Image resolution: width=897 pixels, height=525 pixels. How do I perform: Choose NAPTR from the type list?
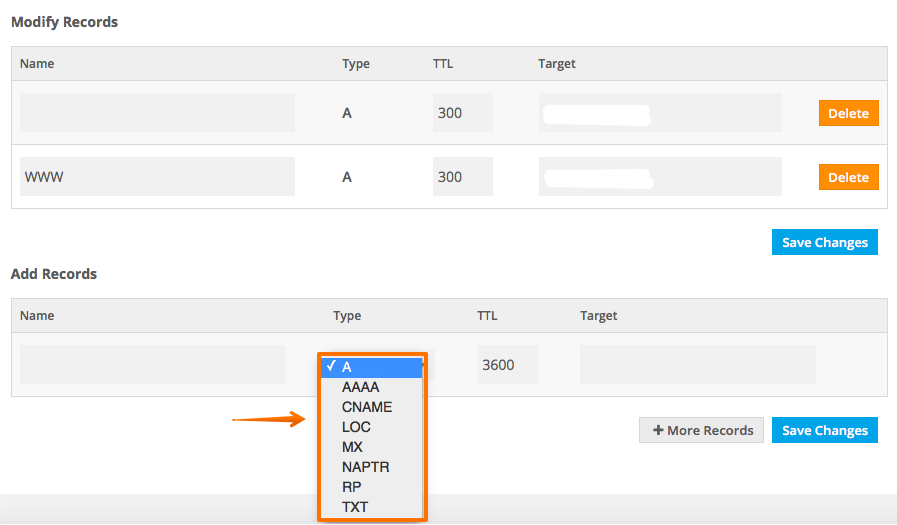365,467
